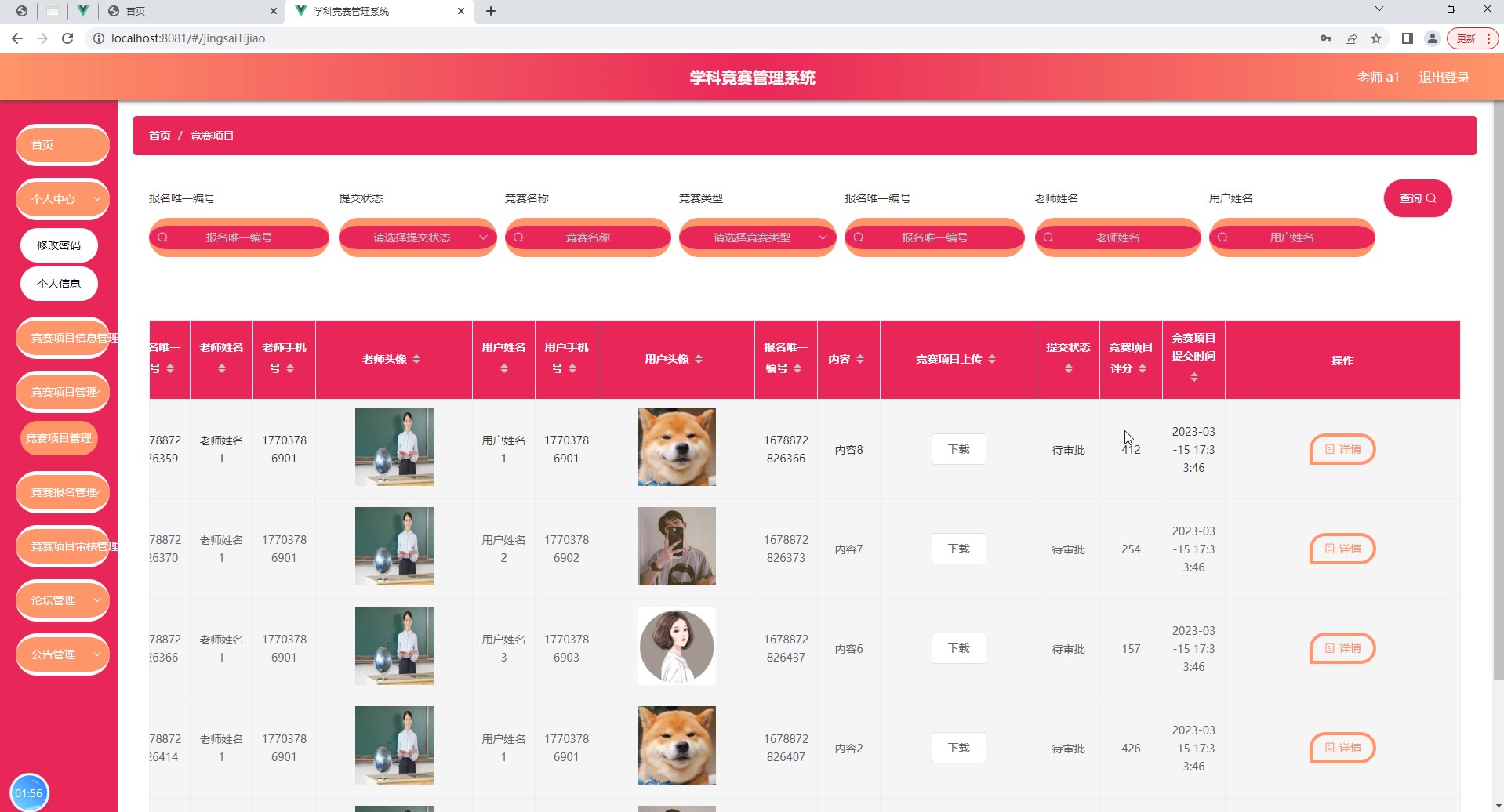Sort by 报名唯一编号 column arrows
This screenshot has height=812, width=1504.
coord(797,368)
